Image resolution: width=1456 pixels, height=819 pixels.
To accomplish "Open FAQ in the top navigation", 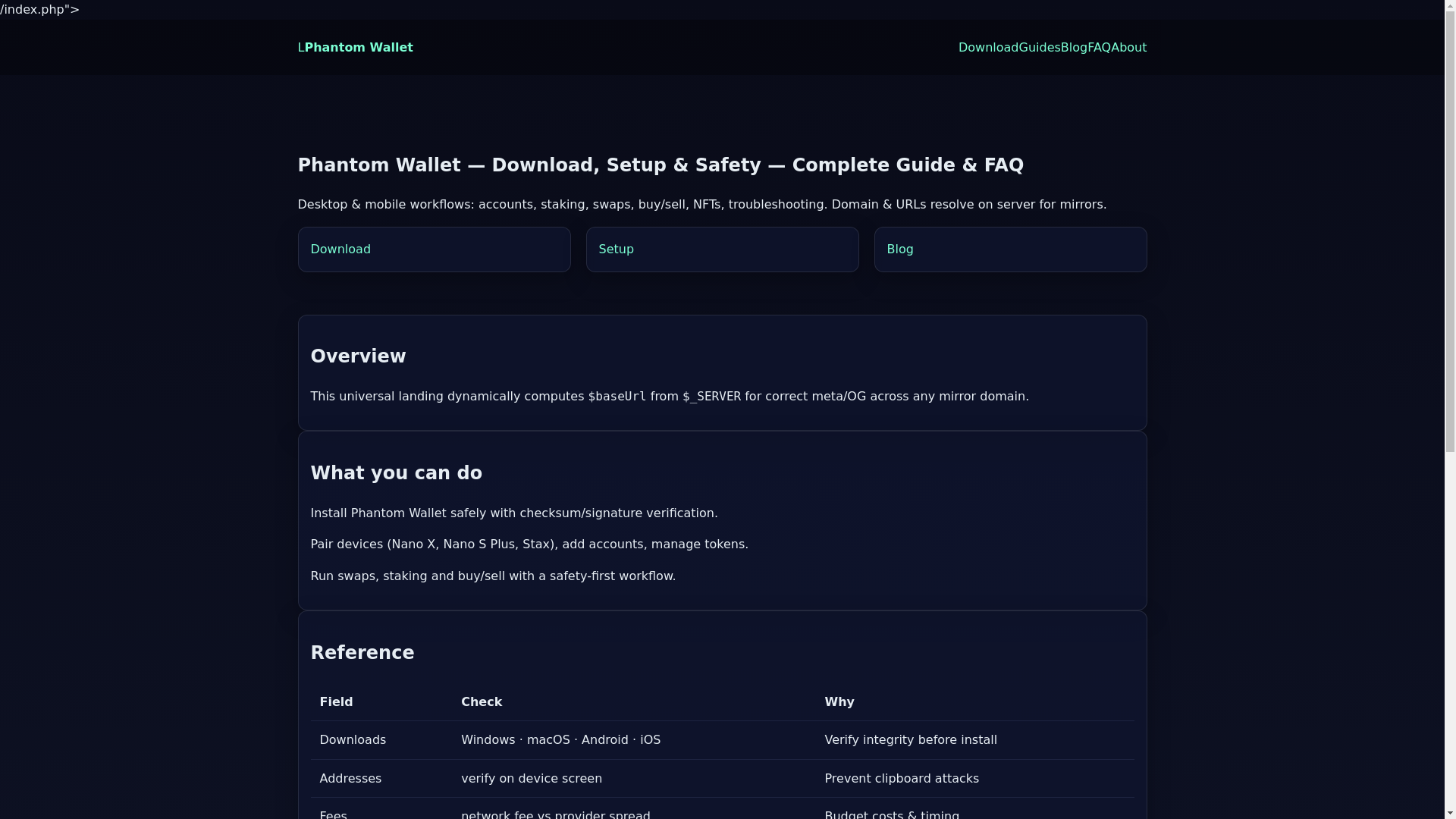I will 1100,47.
